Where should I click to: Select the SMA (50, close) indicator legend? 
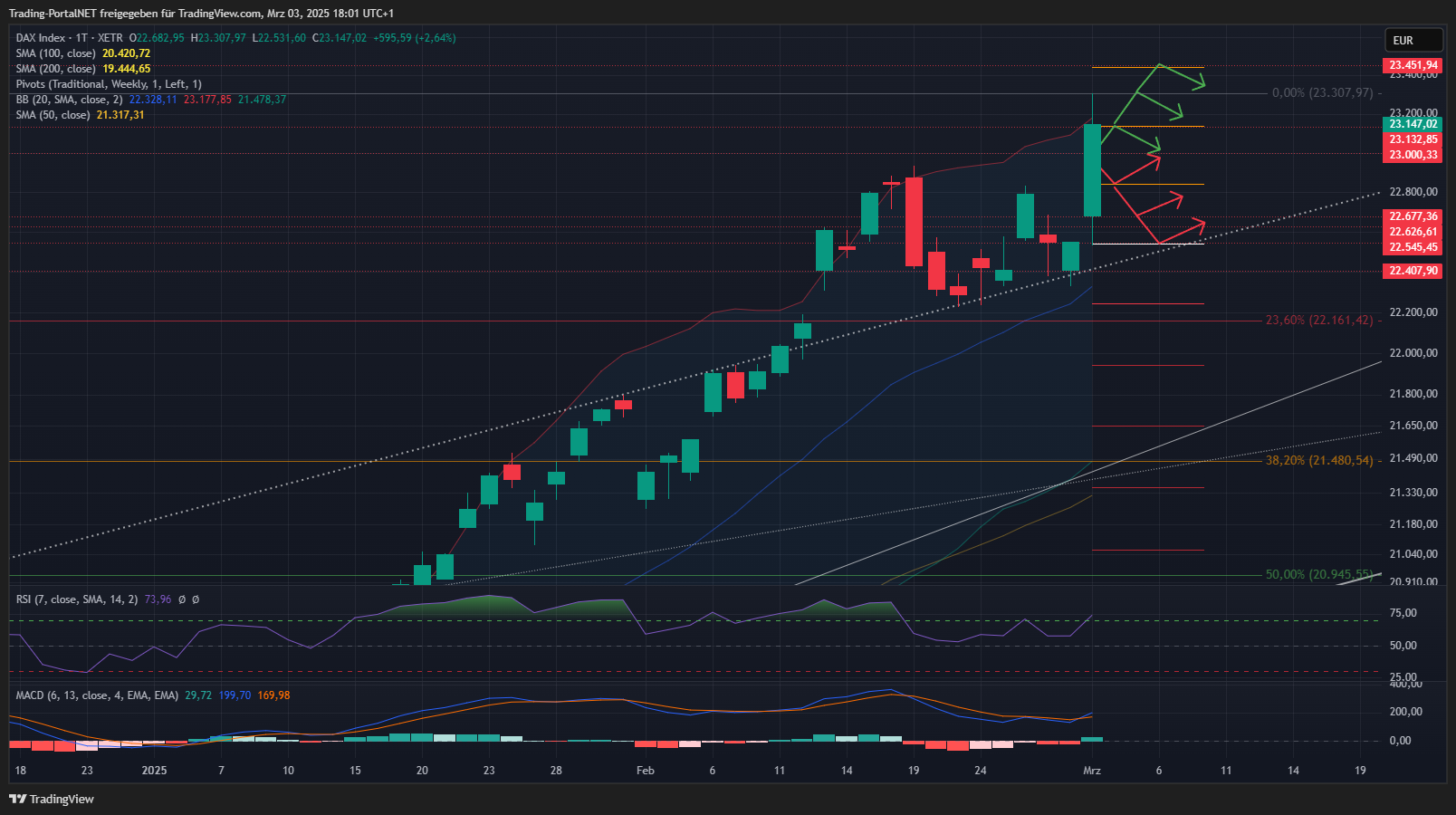[x=53, y=115]
